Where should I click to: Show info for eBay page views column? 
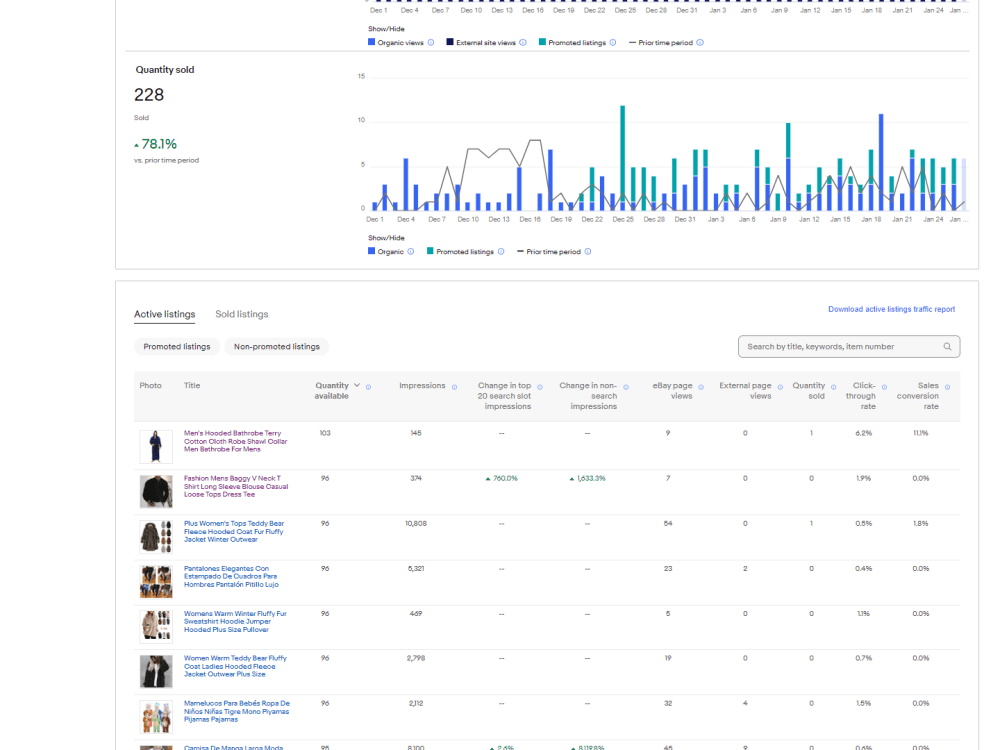(701, 387)
